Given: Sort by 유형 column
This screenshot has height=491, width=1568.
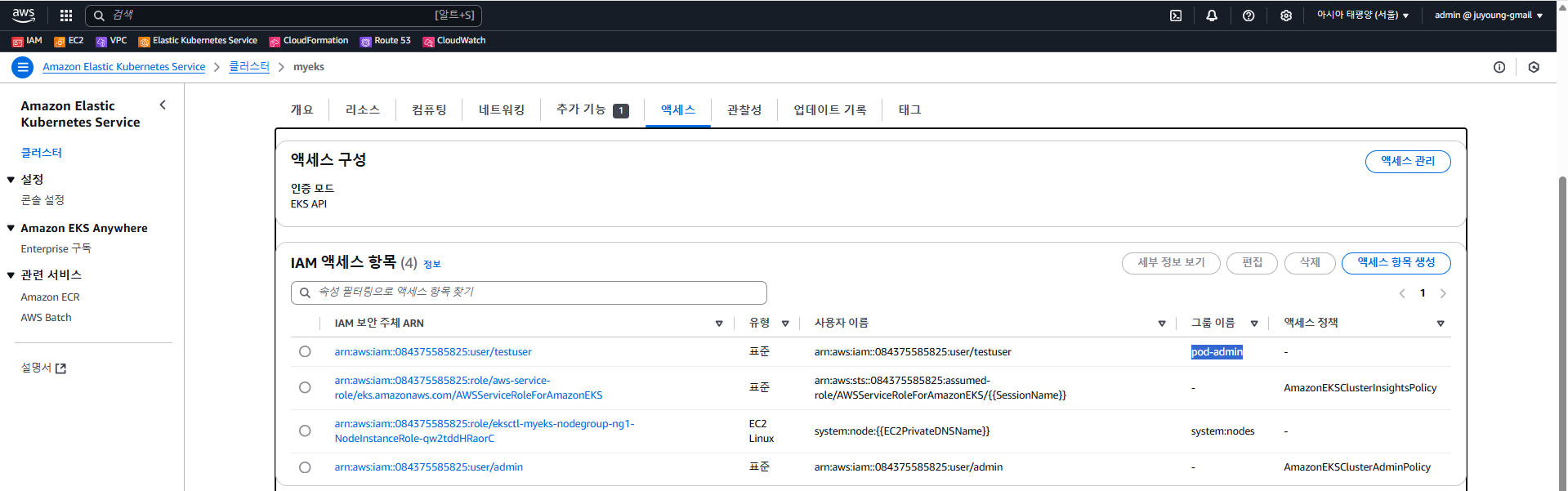Looking at the screenshot, I should (785, 324).
